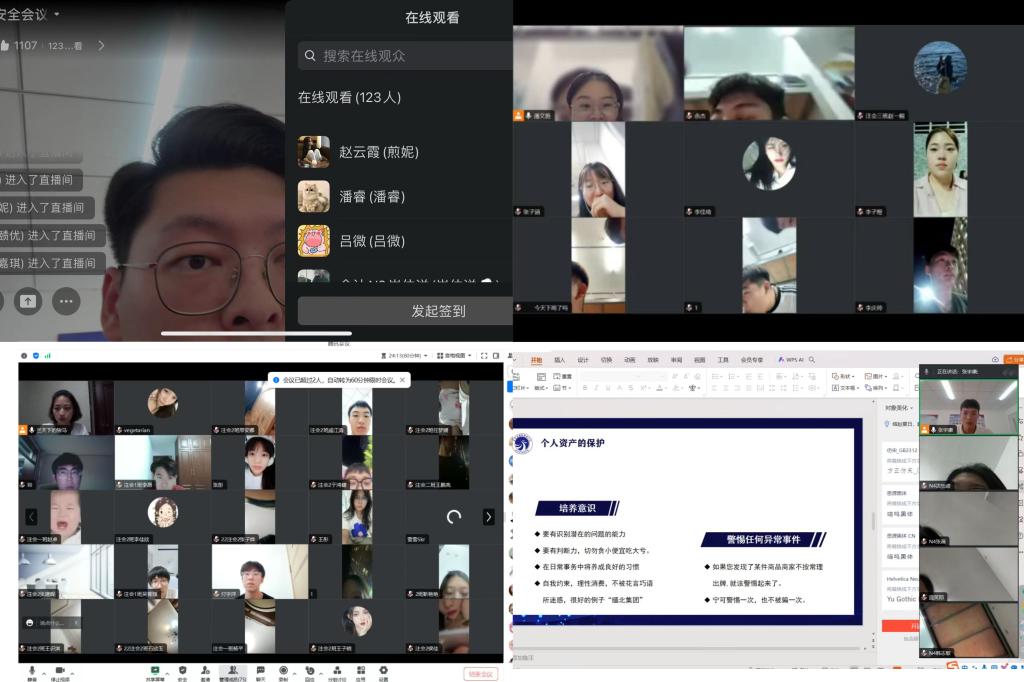
Task: Tap the share upload icon in livestream
Action: tap(28, 301)
